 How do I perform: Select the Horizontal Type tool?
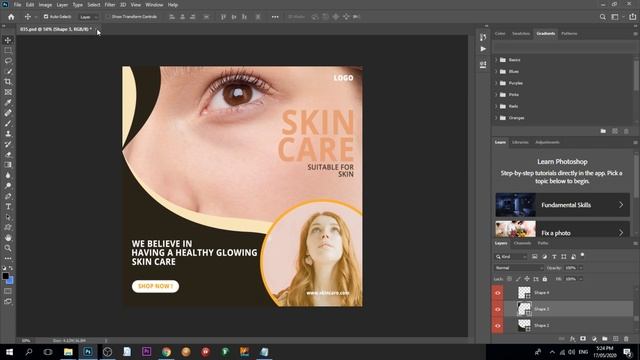(8, 207)
